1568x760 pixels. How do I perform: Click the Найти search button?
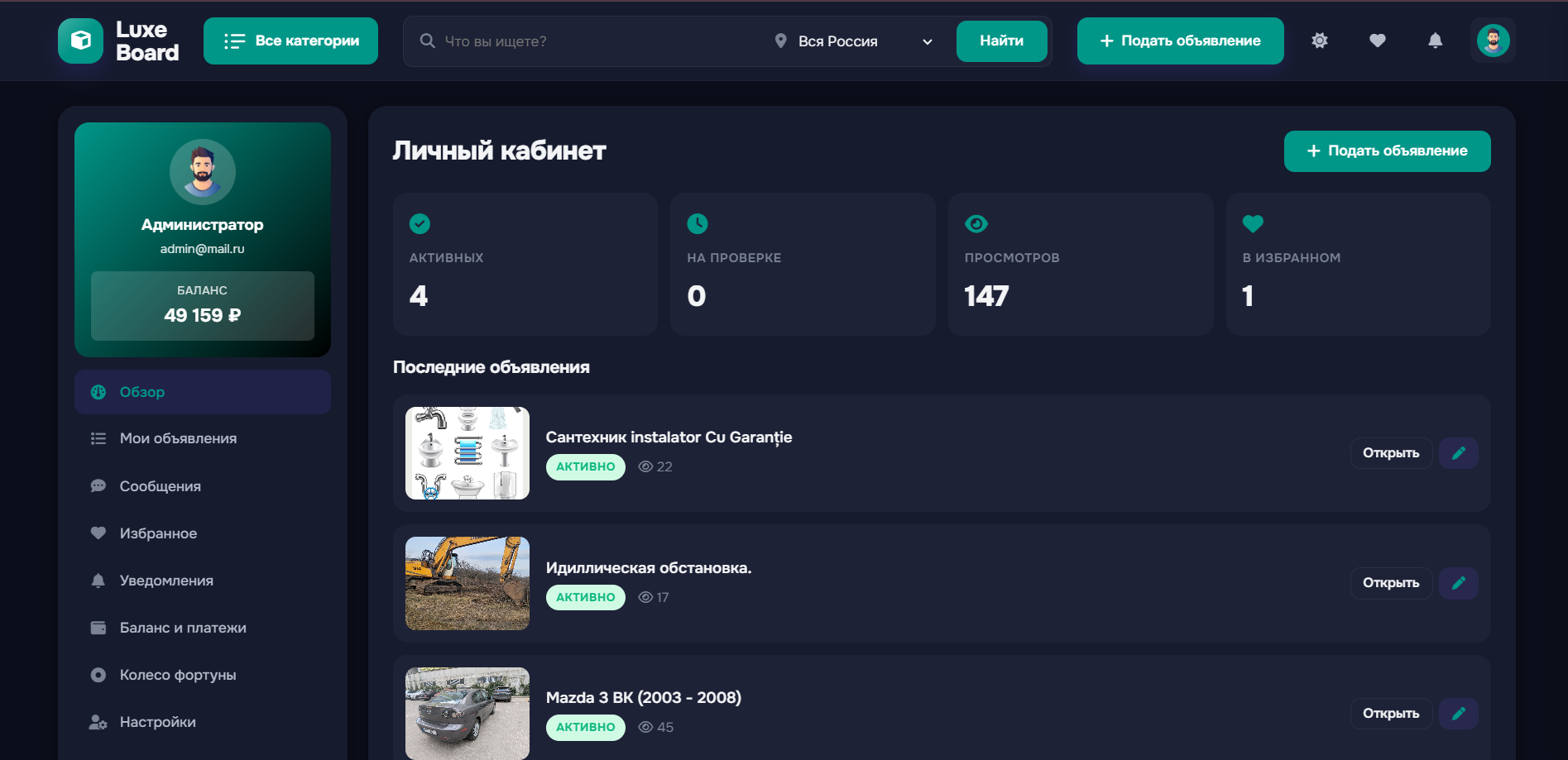pyautogui.click(x=1001, y=41)
